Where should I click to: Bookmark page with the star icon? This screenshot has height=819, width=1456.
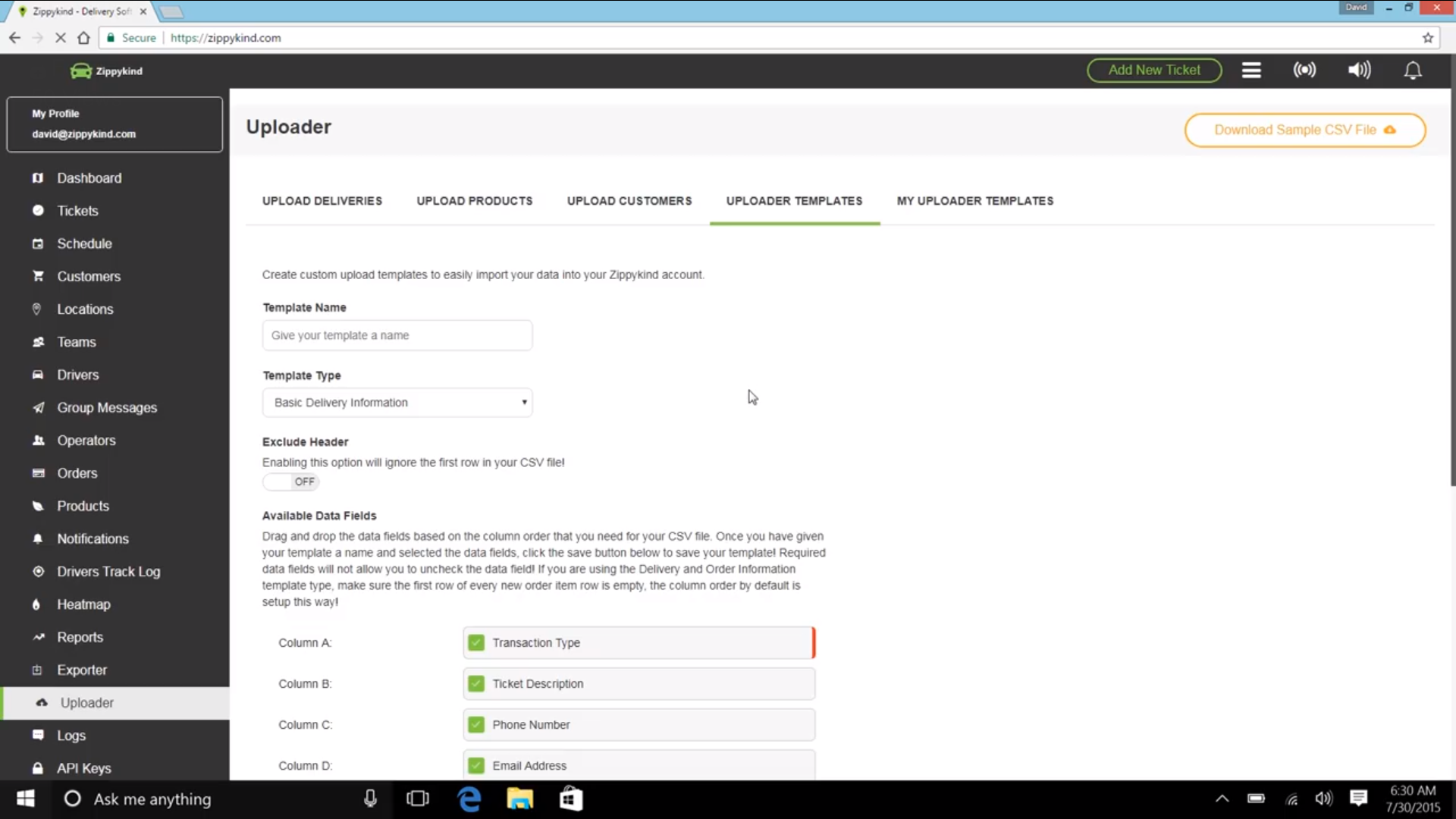point(1428,38)
